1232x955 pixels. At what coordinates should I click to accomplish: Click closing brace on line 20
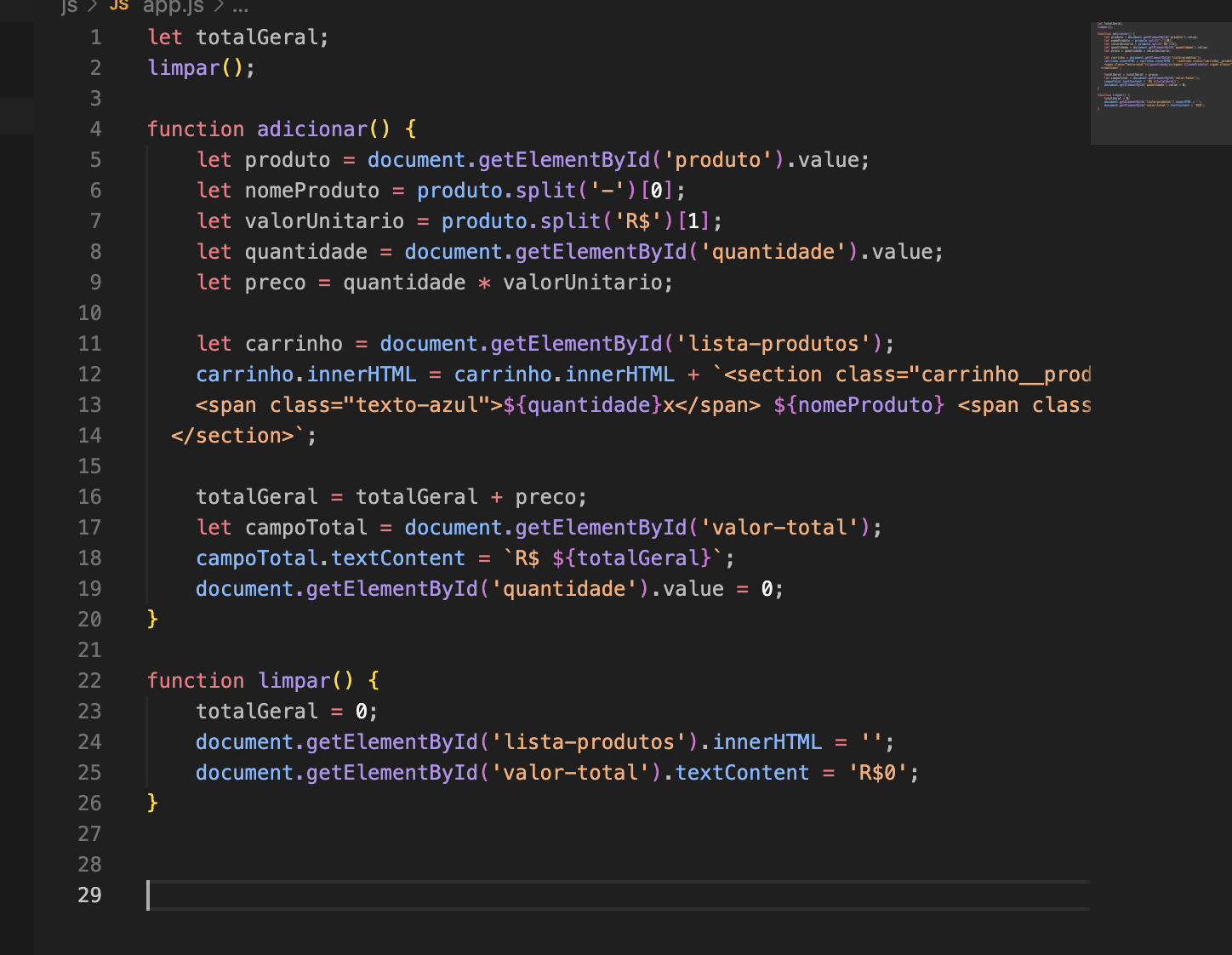coord(152,620)
